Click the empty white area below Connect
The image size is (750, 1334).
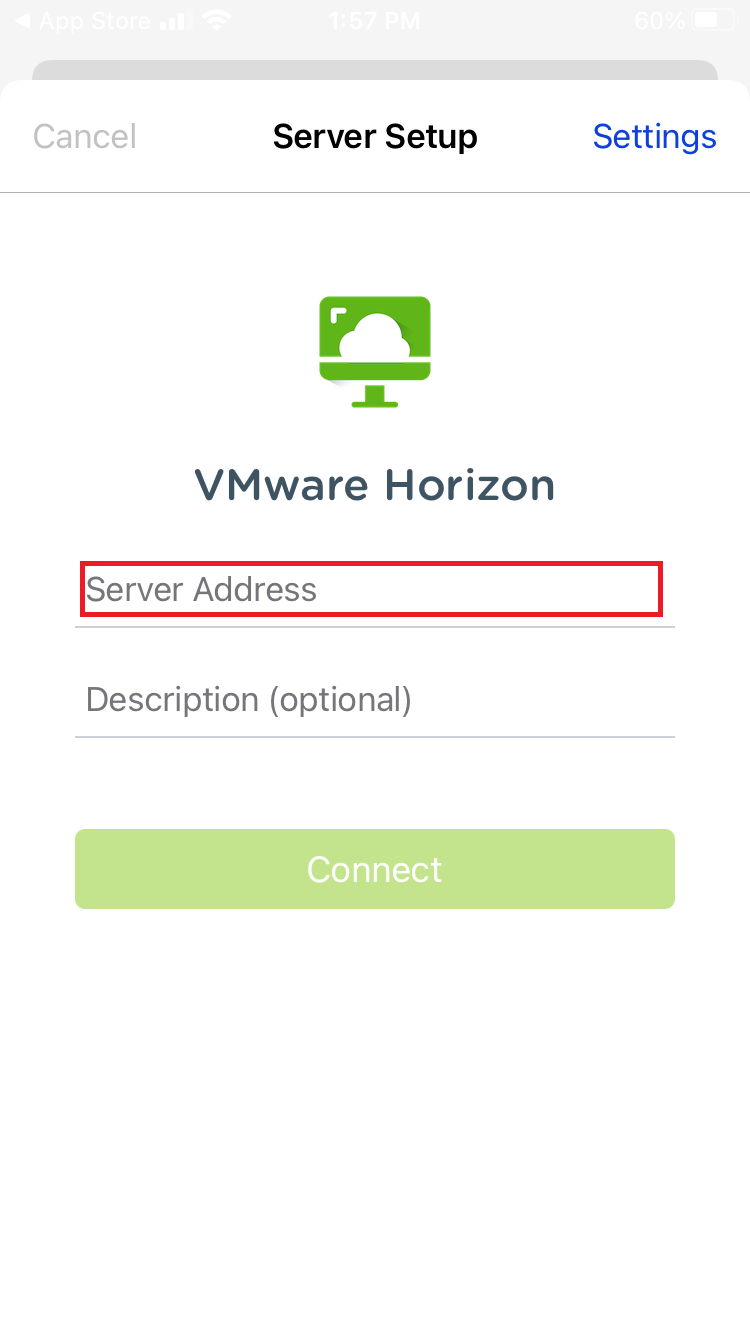(x=375, y=1120)
